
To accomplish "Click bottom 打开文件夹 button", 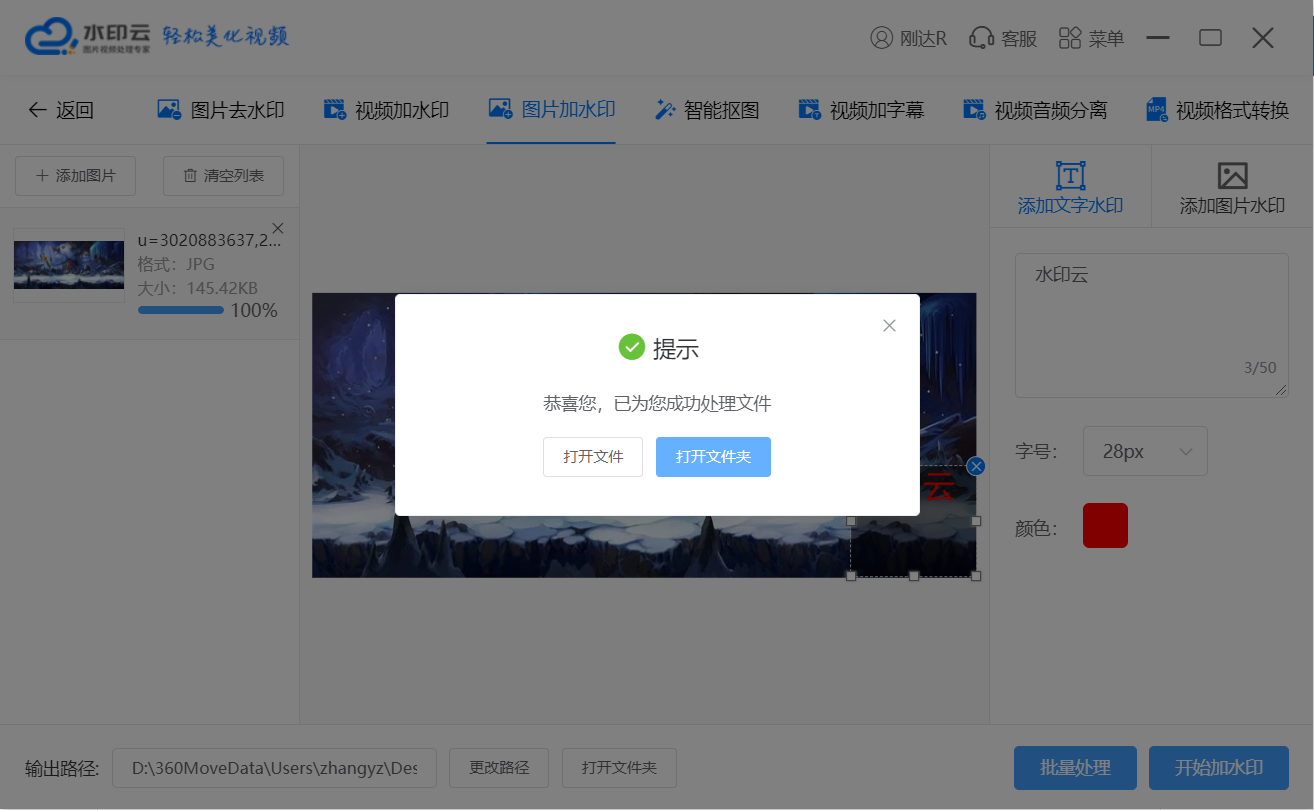I will coord(619,768).
